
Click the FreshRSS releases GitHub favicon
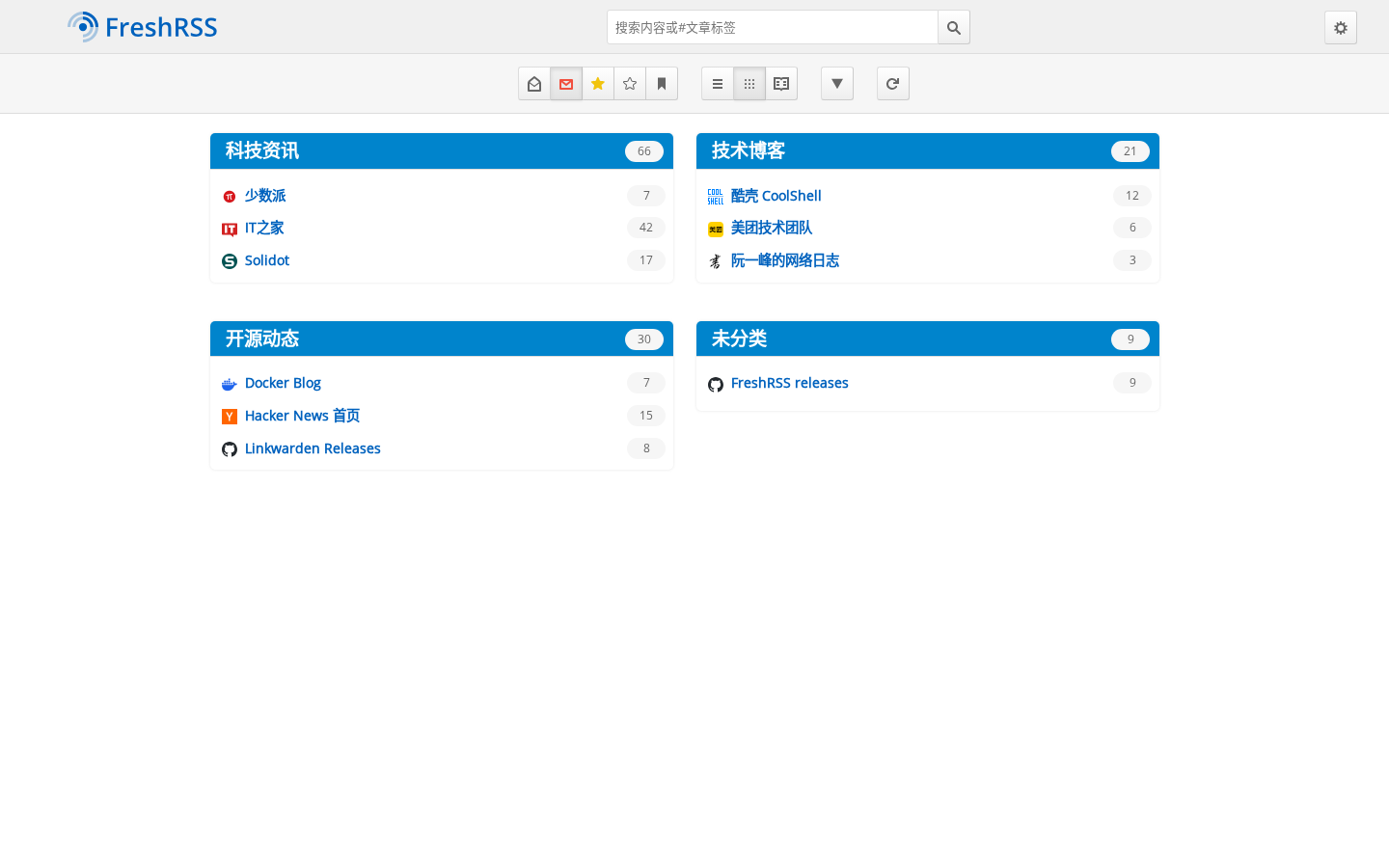(x=716, y=385)
